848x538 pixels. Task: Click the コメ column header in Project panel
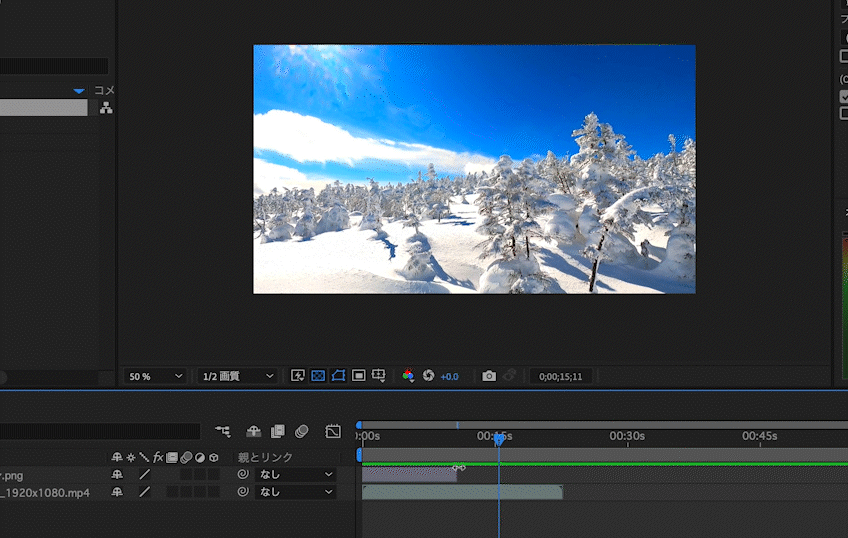pyautogui.click(x=104, y=90)
